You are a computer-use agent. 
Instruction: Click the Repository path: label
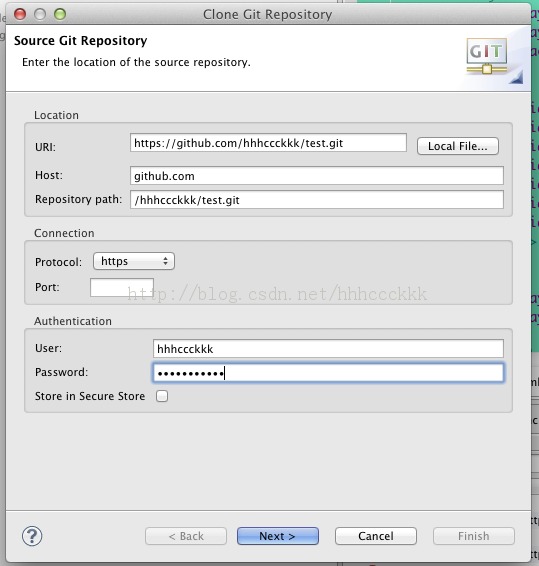tap(78, 199)
